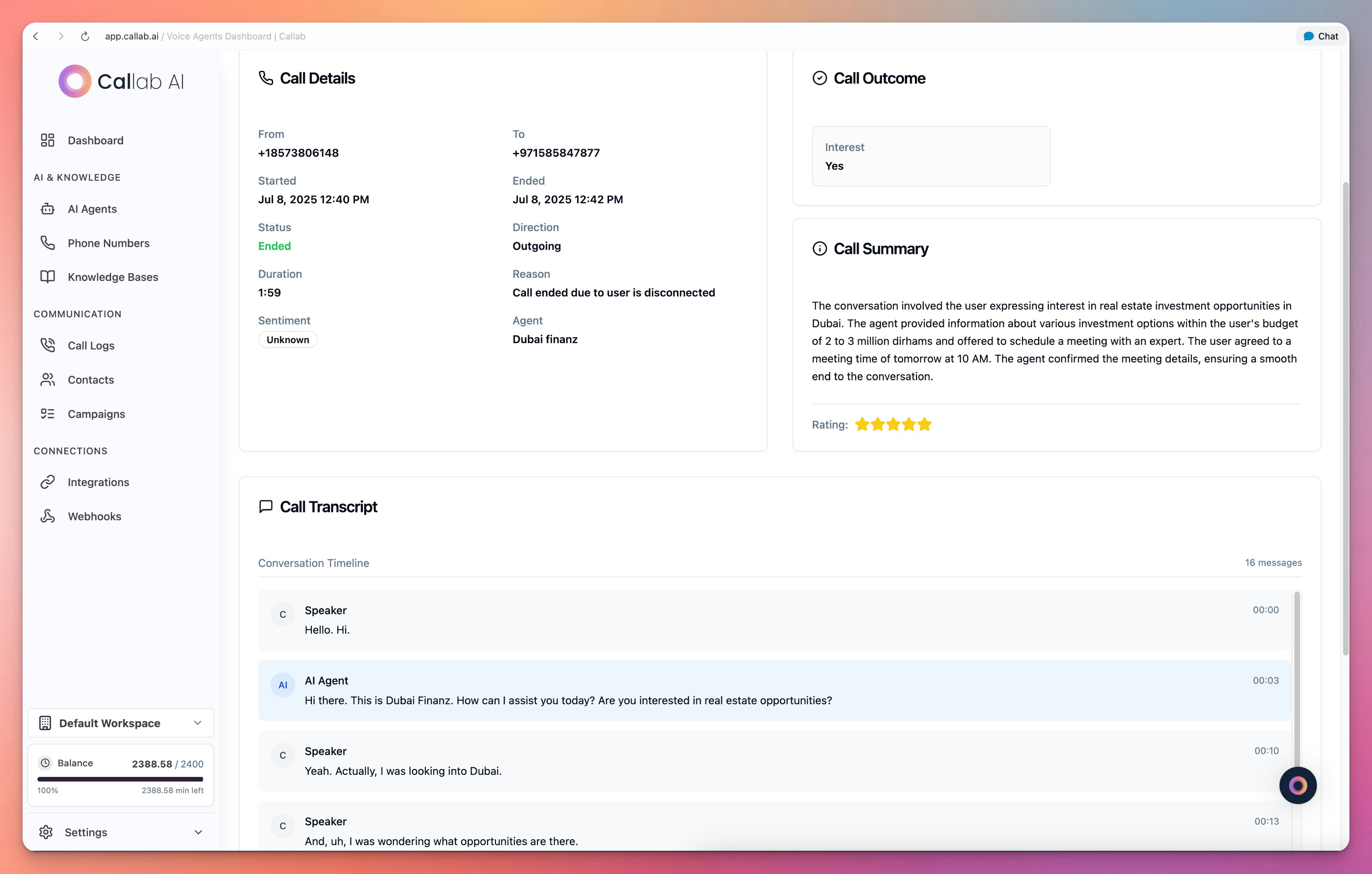Click the Default Workspace building icon
This screenshot has width=1372, height=874.
[x=45, y=723]
